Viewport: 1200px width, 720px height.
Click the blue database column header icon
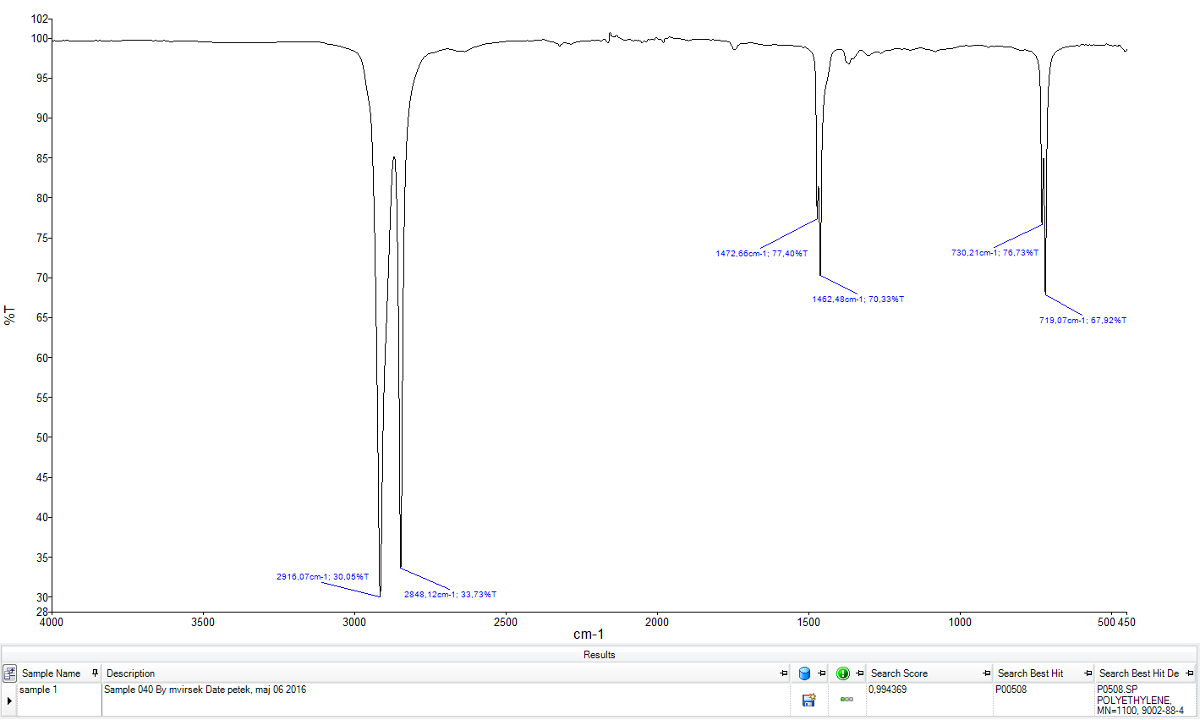(804, 673)
